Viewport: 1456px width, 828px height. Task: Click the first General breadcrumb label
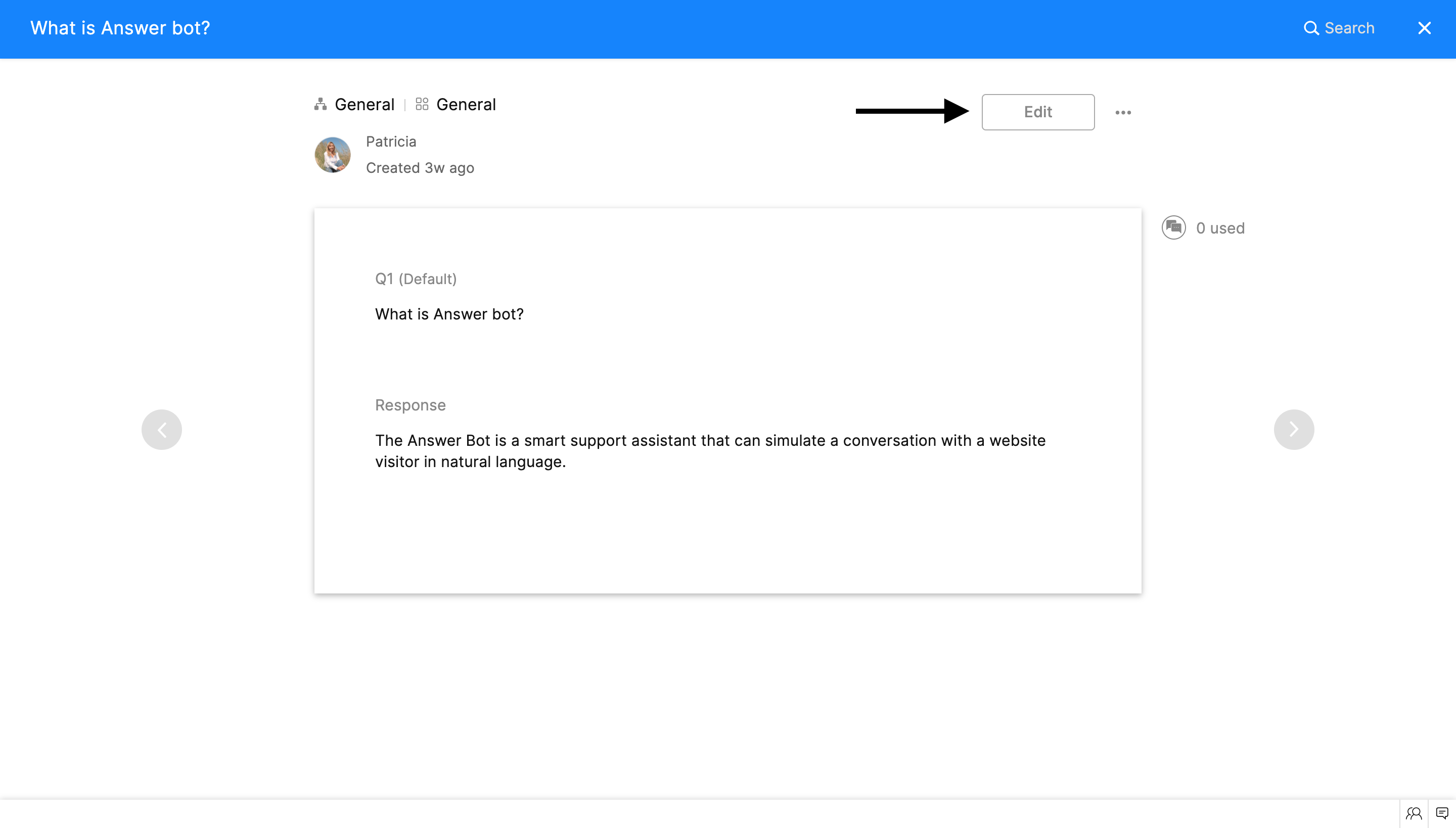click(364, 105)
